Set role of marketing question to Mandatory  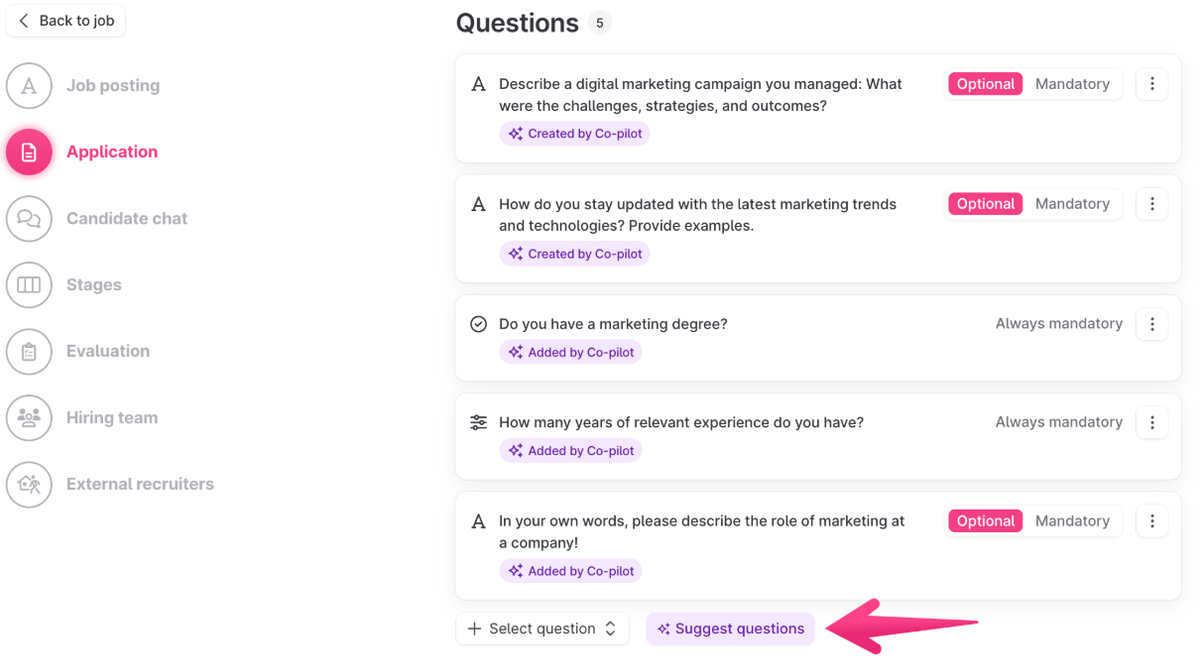click(x=1072, y=521)
